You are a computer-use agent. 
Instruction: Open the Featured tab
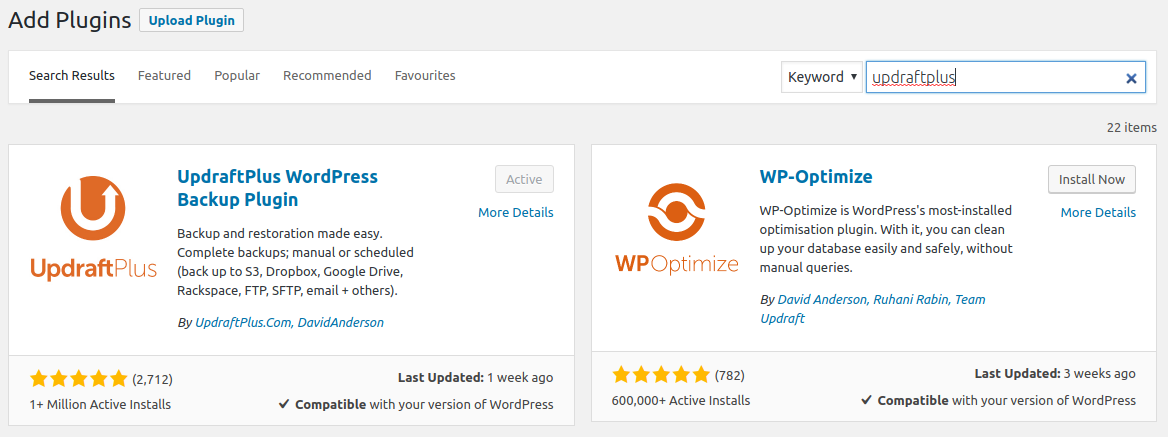(x=164, y=75)
